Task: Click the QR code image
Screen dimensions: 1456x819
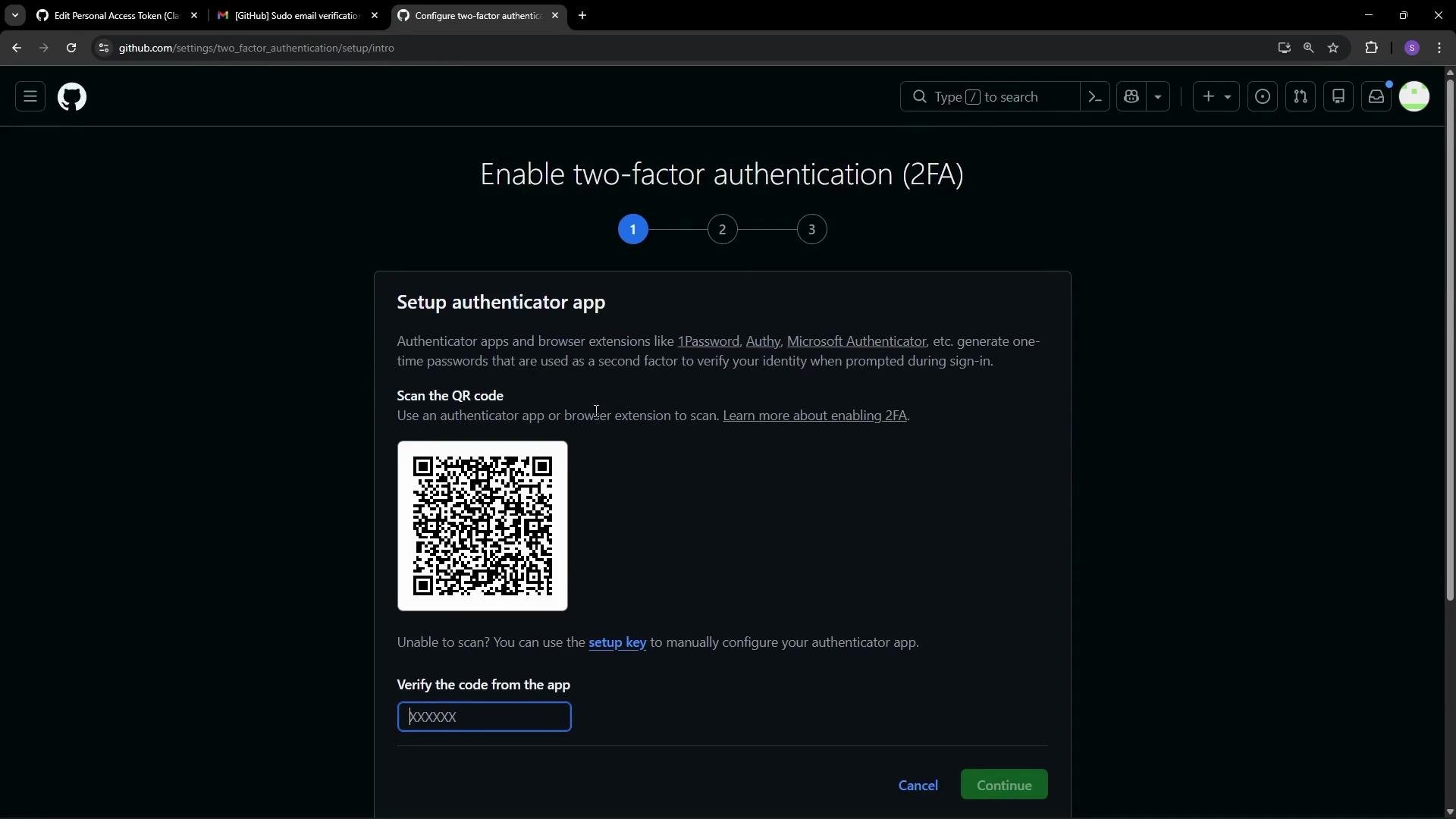Action: point(482,526)
